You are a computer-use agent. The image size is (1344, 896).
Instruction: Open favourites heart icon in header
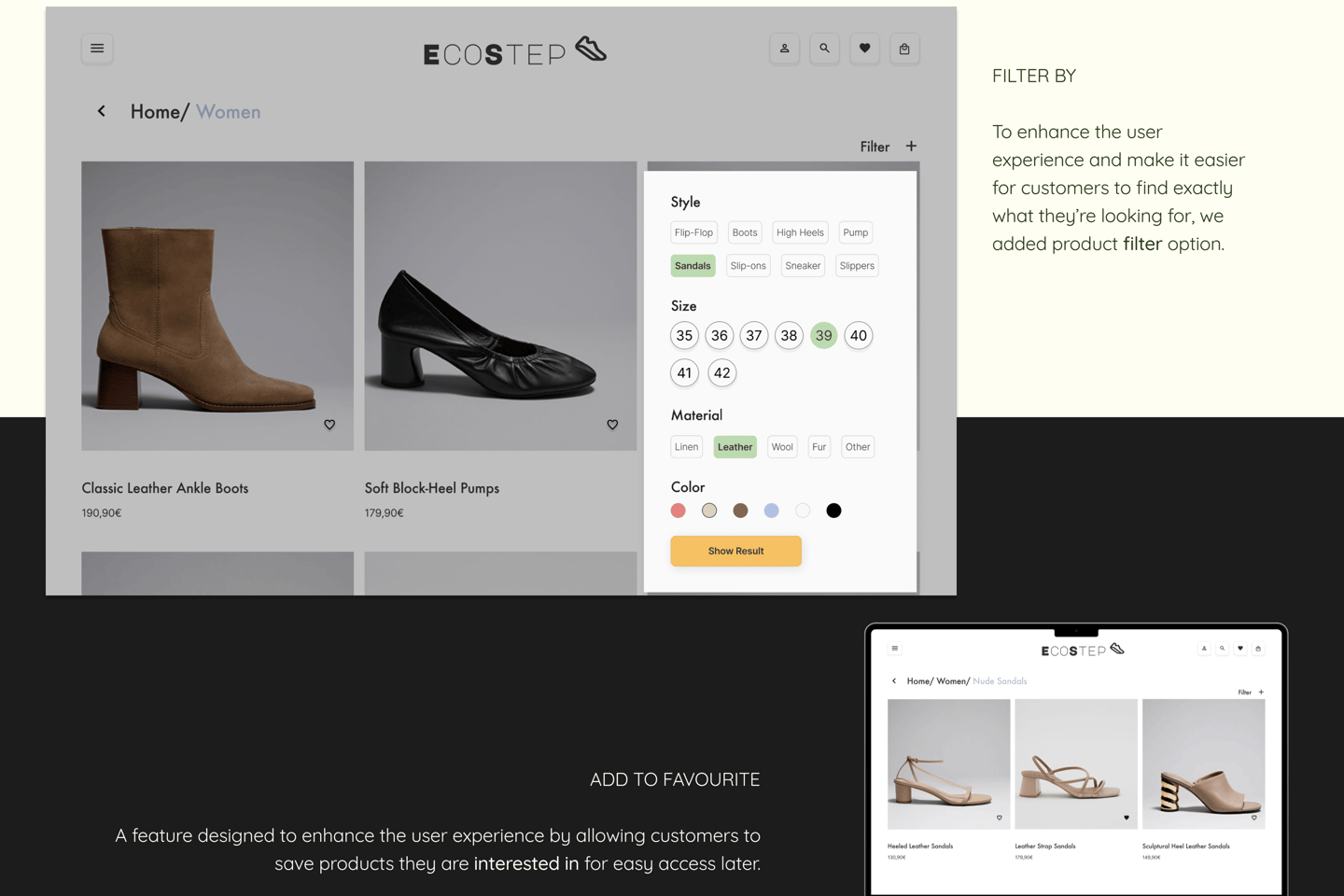click(x=864, y=49)
